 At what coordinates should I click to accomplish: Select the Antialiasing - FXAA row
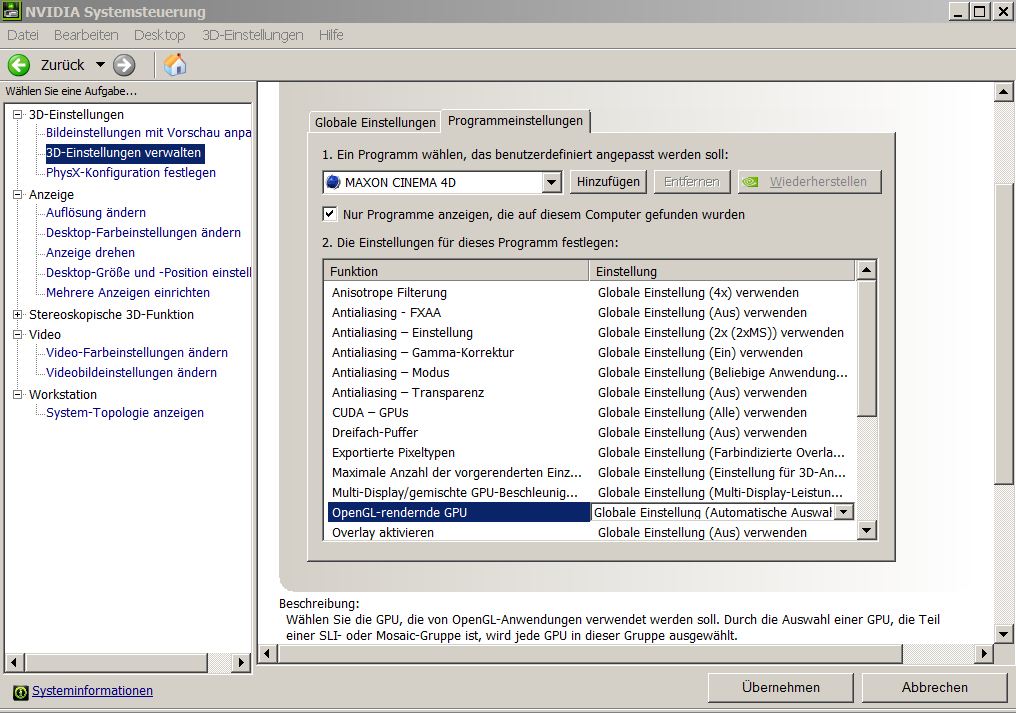[590, 313]
